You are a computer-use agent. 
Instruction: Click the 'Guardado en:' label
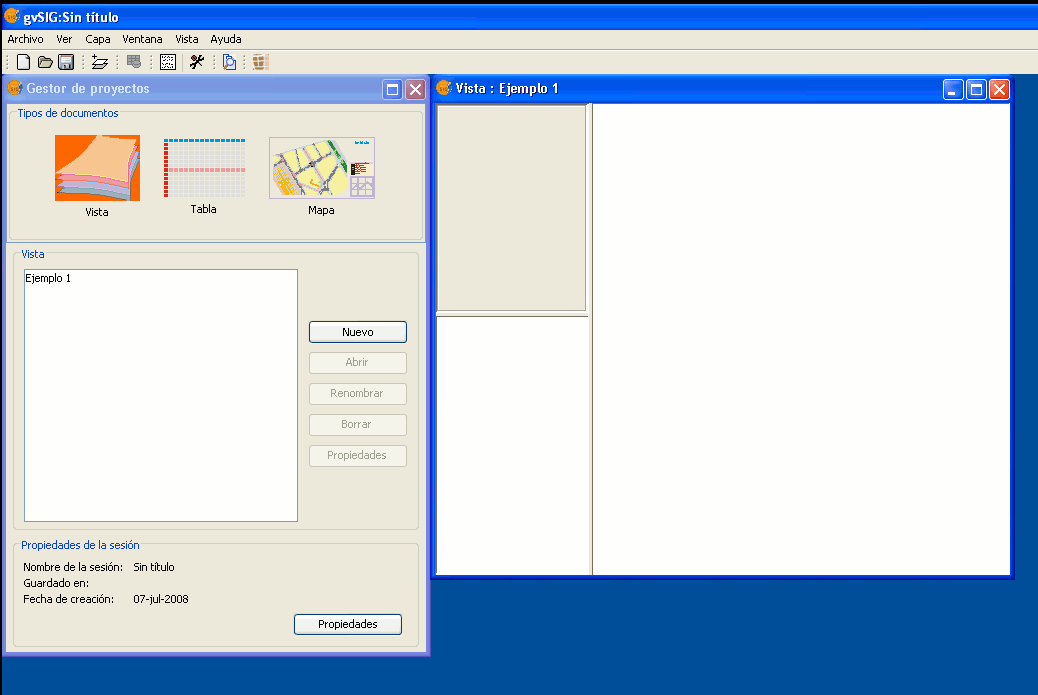56,584
